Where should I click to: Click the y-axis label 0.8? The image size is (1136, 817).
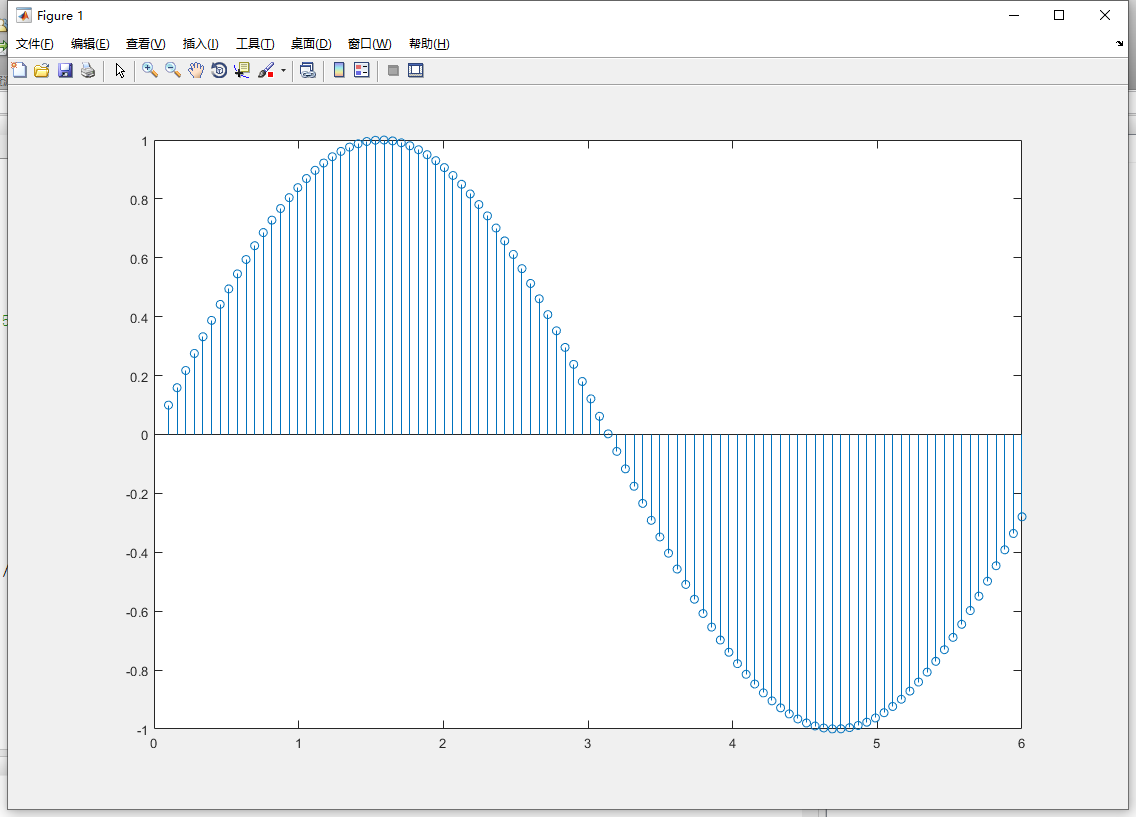click(139, 200)
